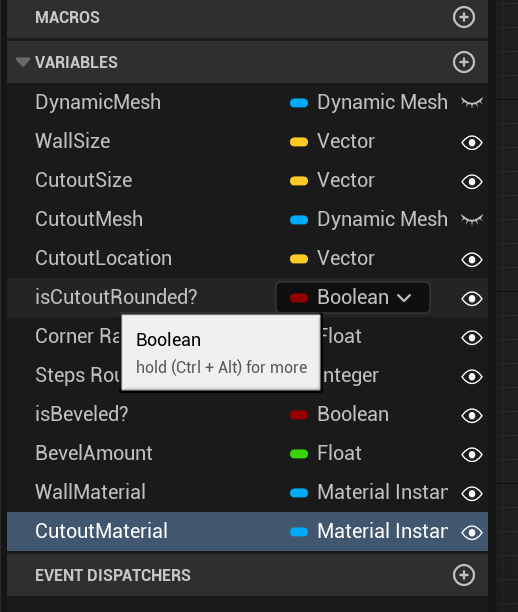Toggle CutoutMesh closed eye visibility
518x612 pixels.
[472, 219]
